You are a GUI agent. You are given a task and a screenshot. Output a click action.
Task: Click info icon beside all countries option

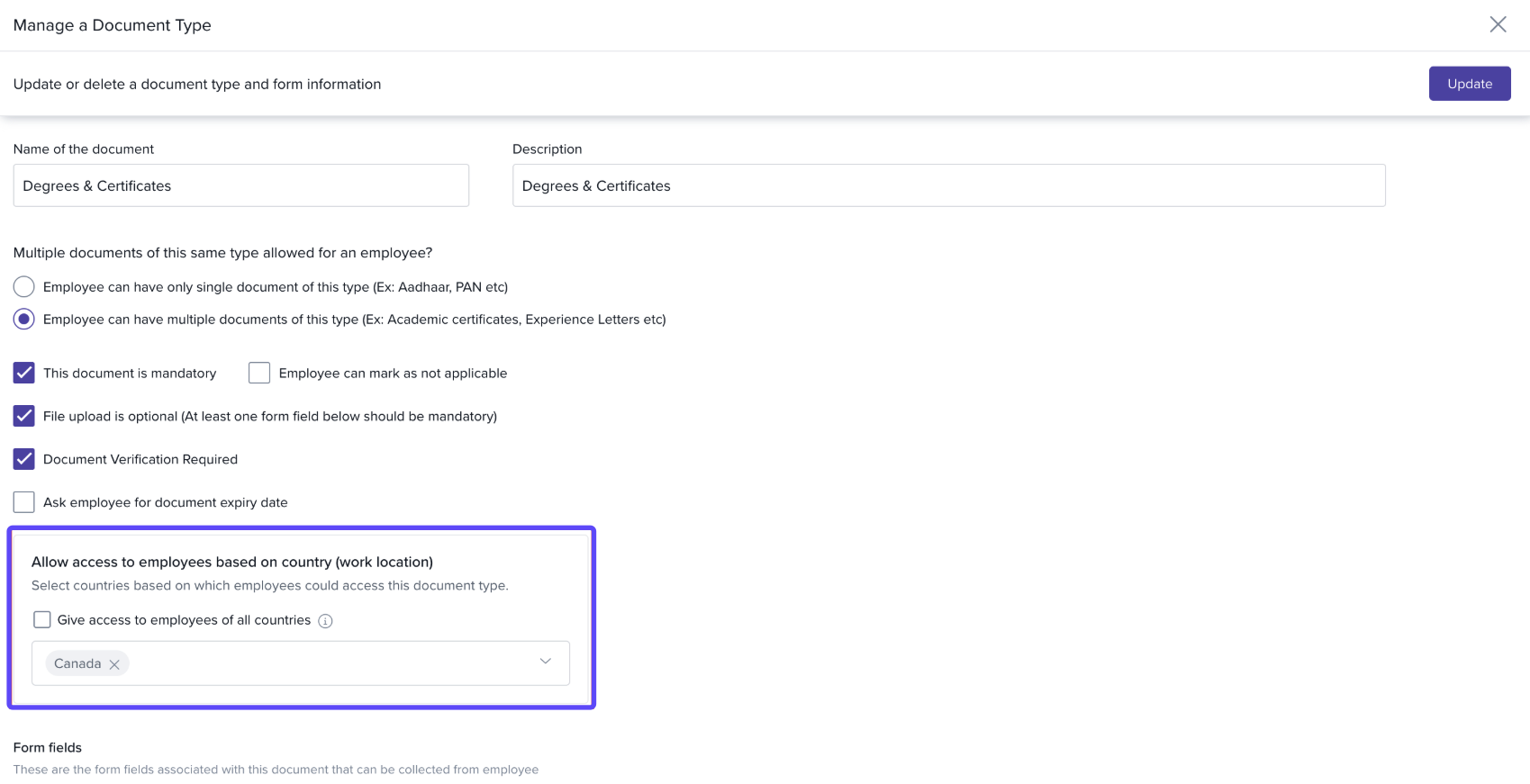tap(326, 621)
